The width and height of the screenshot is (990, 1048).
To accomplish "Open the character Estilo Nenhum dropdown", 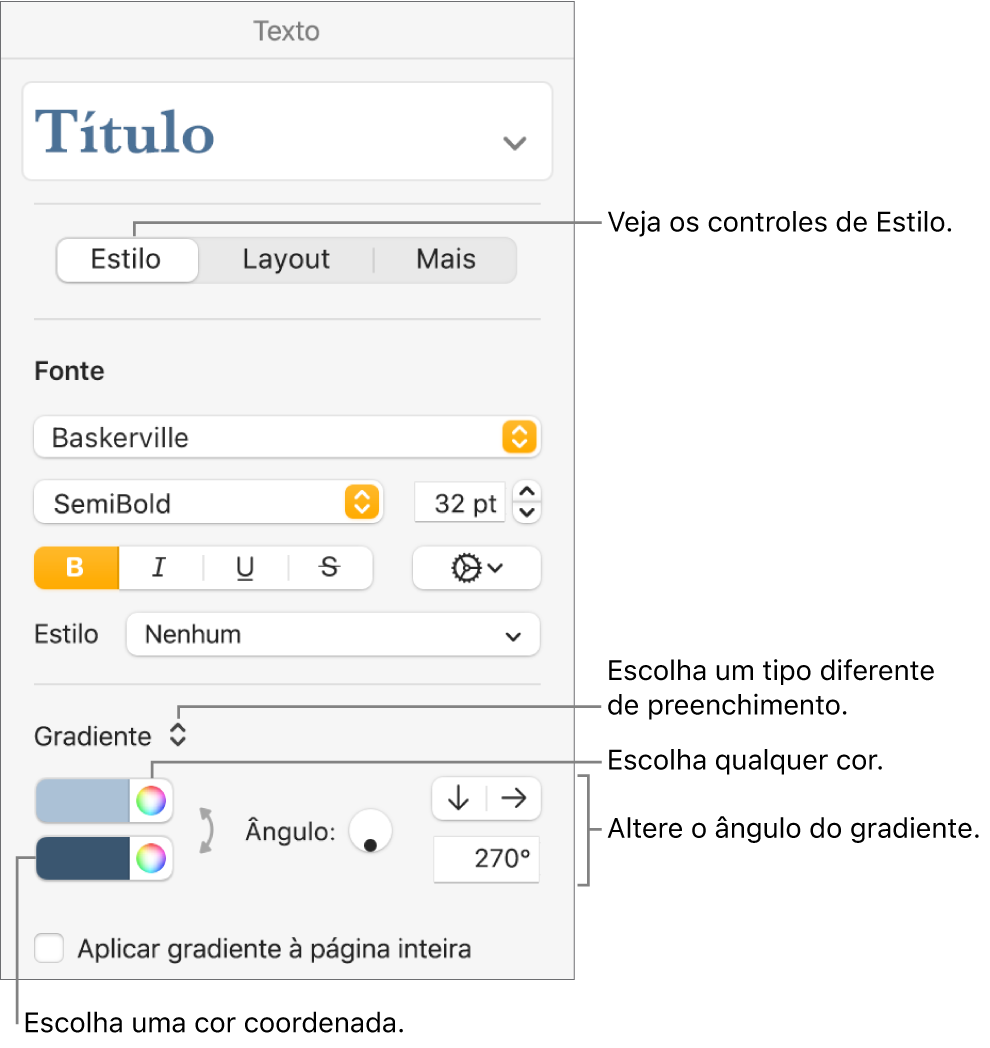I will click(333, 634).
